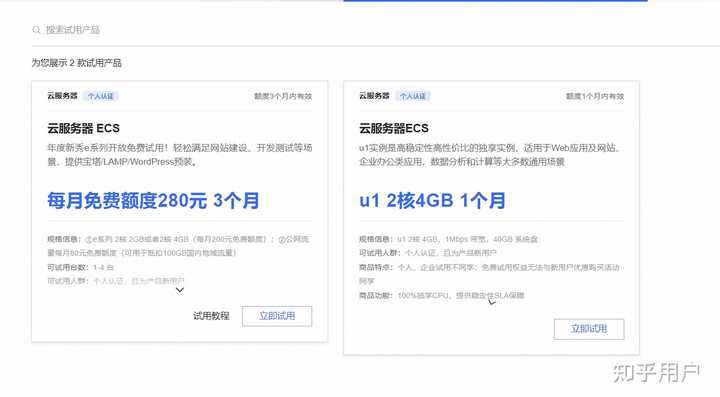Expand details chevron on u1 2核4GB card
Screen dimensions: 720x397
(x=492, y=302)
